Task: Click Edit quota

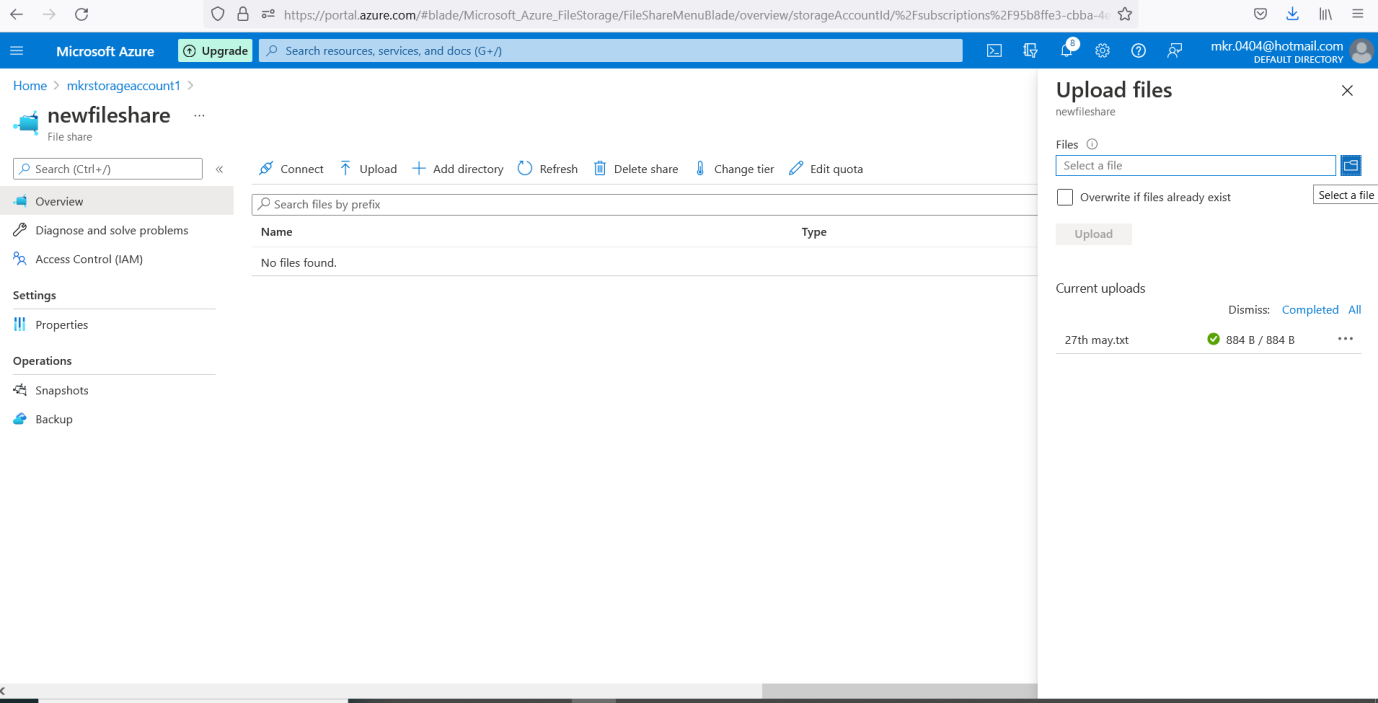Action: pyautogui.click(x=826, y=169)
